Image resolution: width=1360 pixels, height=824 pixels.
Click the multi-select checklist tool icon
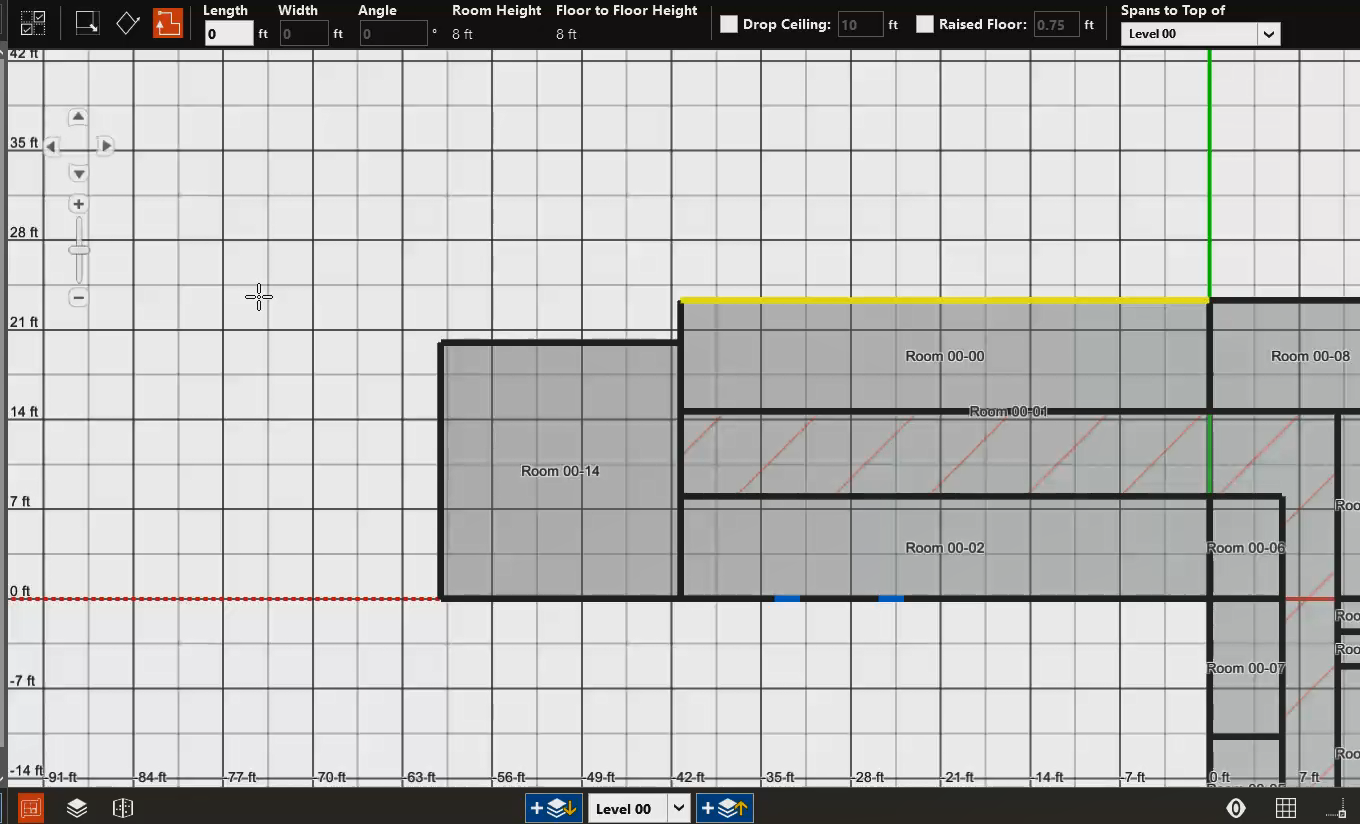(x=32, y=22)
